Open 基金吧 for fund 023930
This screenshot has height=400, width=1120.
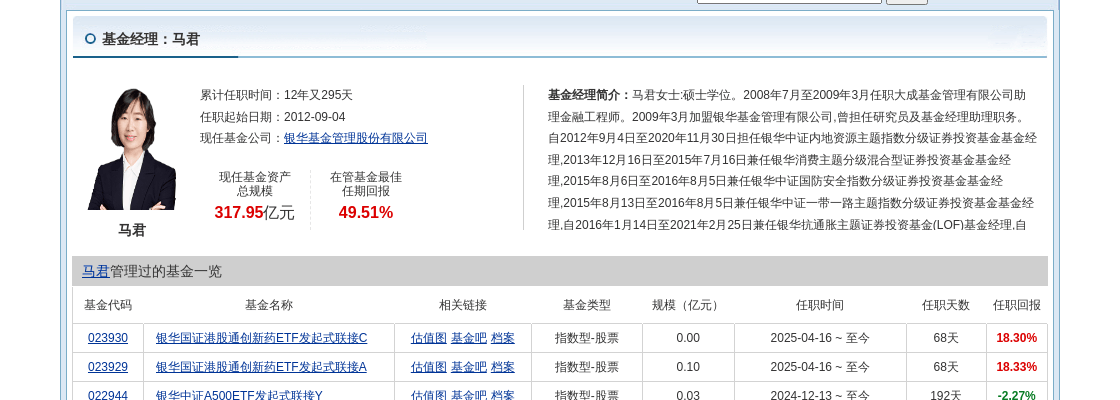click(x=469, y=338)
